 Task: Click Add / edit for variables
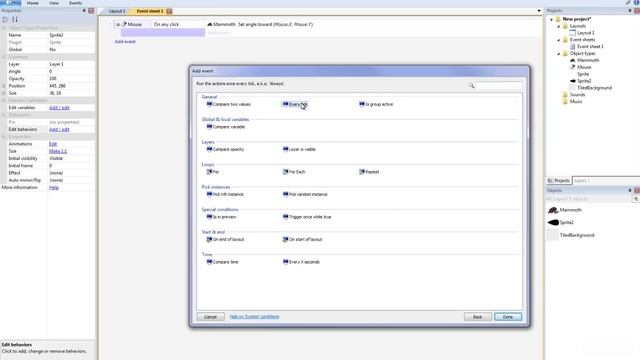(x=59, y=108)
